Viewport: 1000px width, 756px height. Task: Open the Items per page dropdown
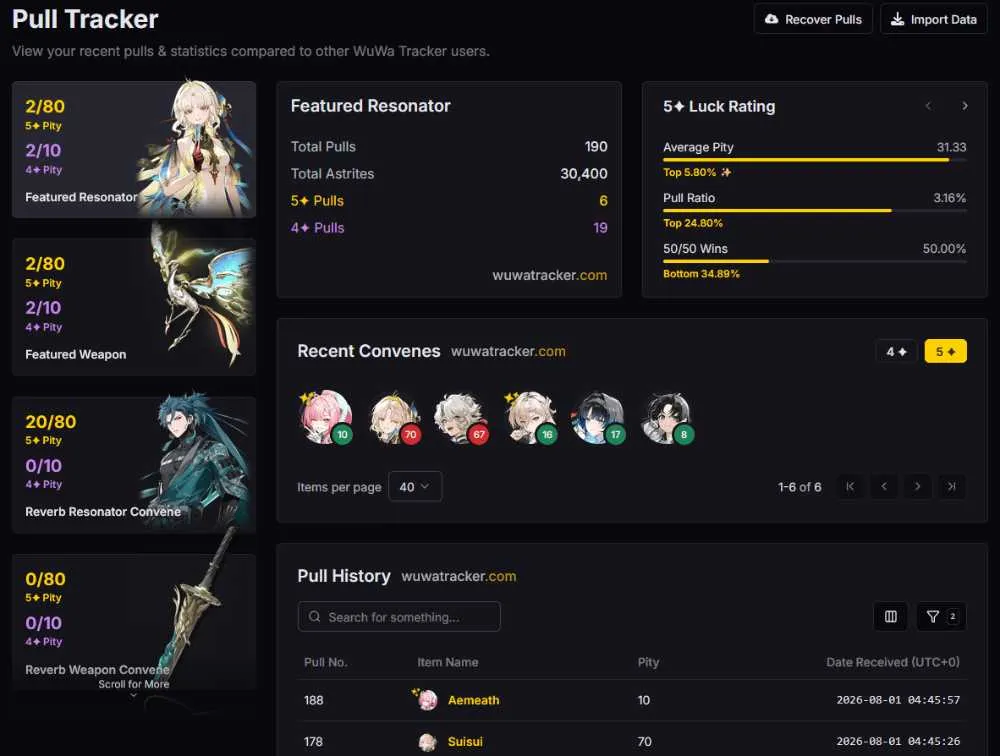click(x=415, y=487)
